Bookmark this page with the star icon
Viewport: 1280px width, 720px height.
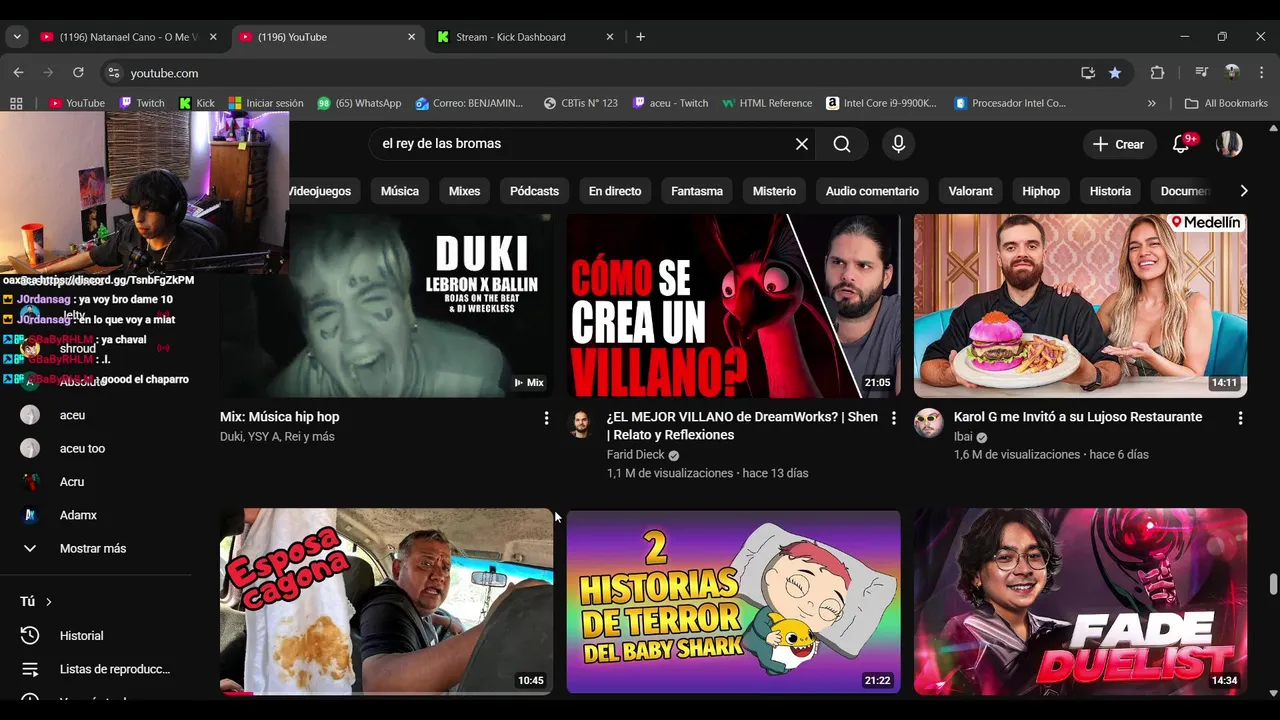[x=1115, y=73]
